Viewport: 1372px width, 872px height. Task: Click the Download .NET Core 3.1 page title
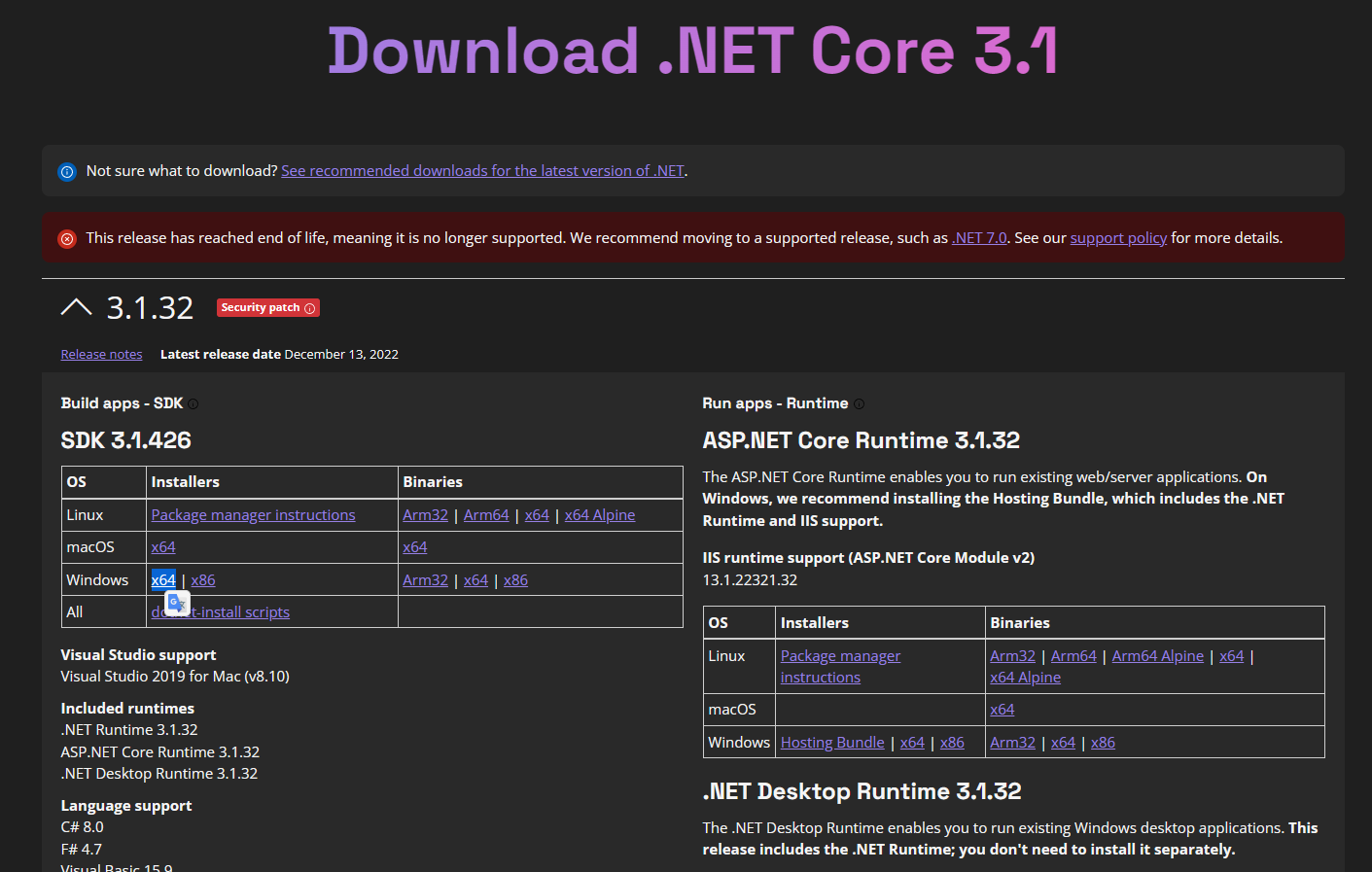pyautogui.click(x=692, y=52)
